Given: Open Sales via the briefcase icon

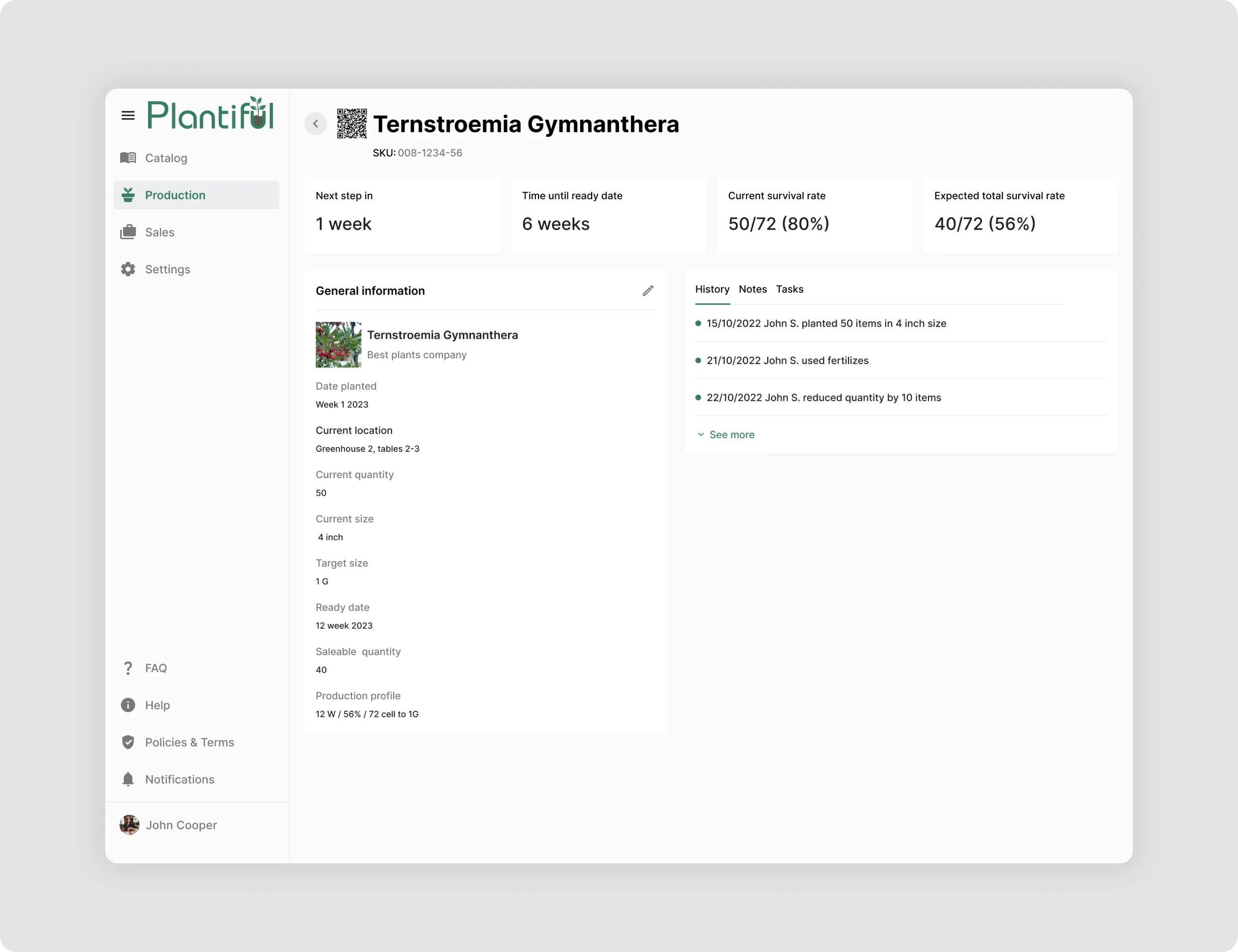Looking at the screenshot, I should pos(128,232).
